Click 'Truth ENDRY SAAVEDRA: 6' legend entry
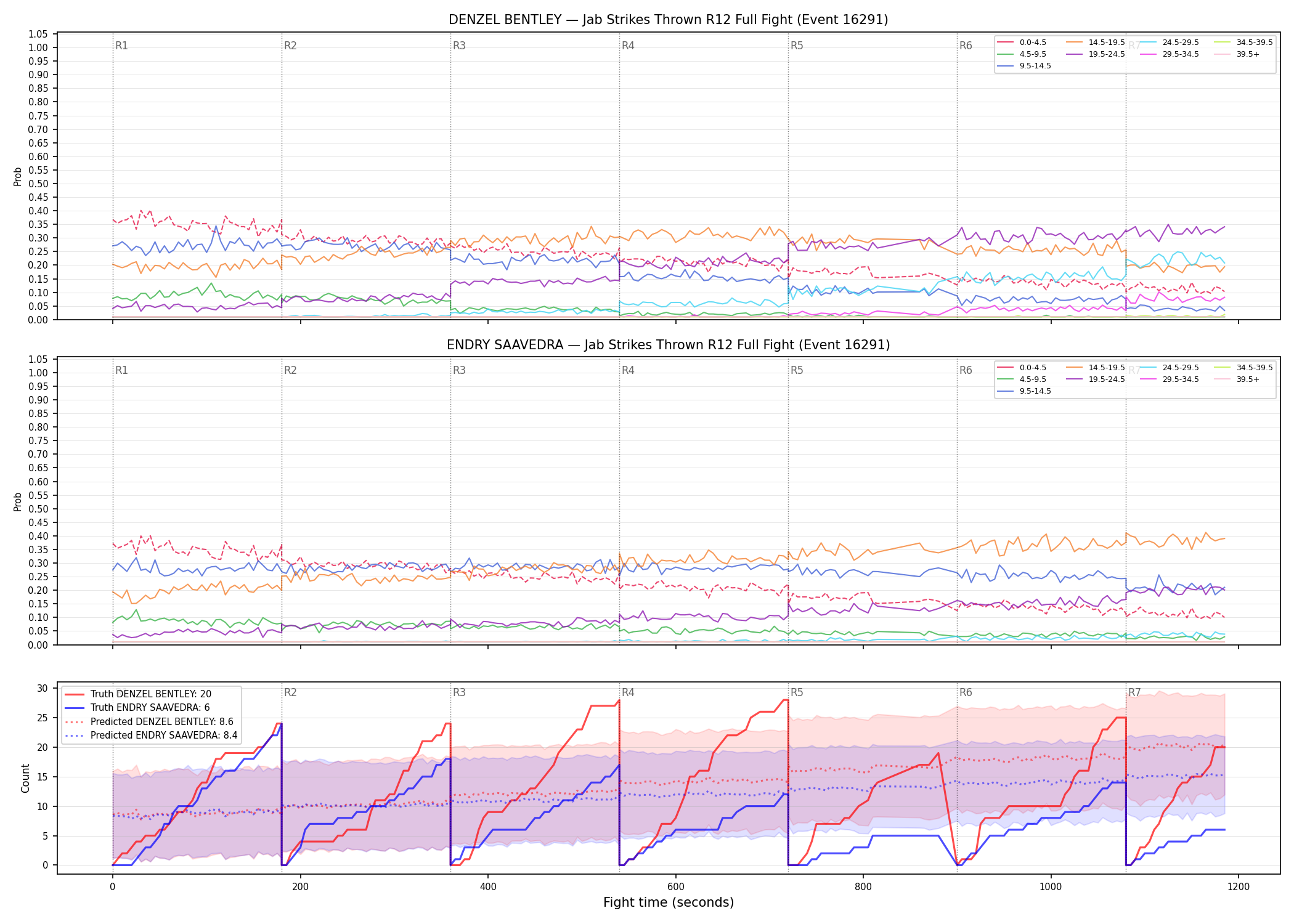1294x924 pixels. (x=137, y=708)
